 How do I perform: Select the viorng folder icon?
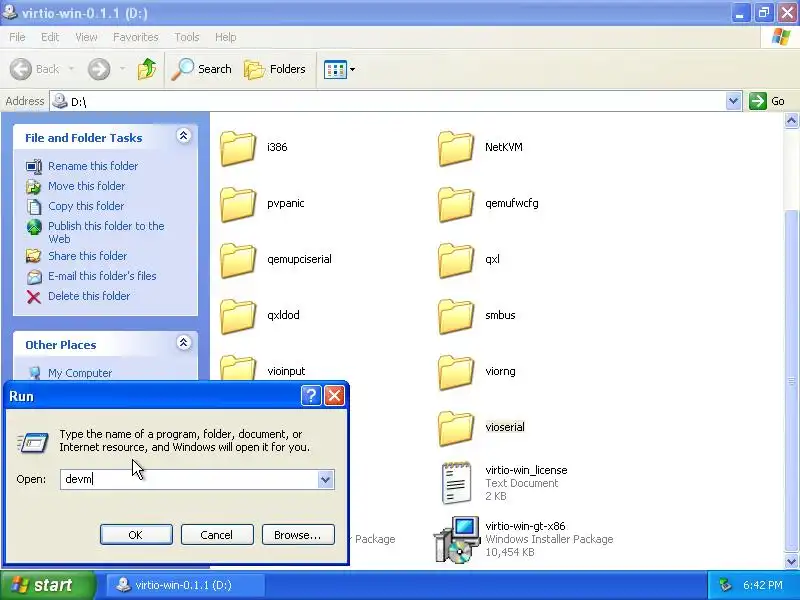456,372
